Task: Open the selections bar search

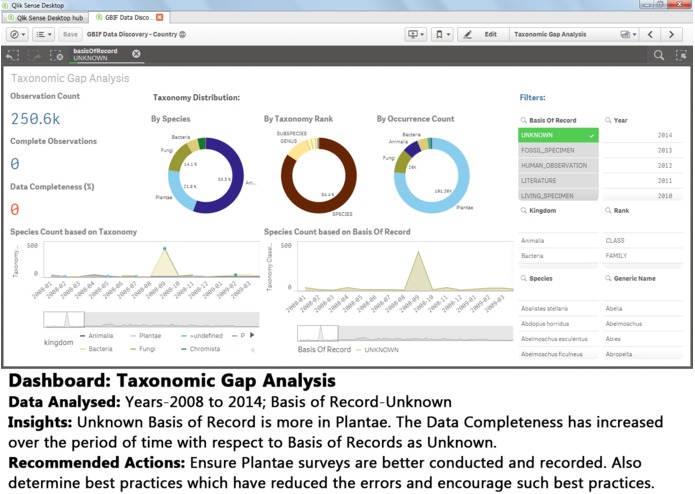Action: (x=659, y=55)
